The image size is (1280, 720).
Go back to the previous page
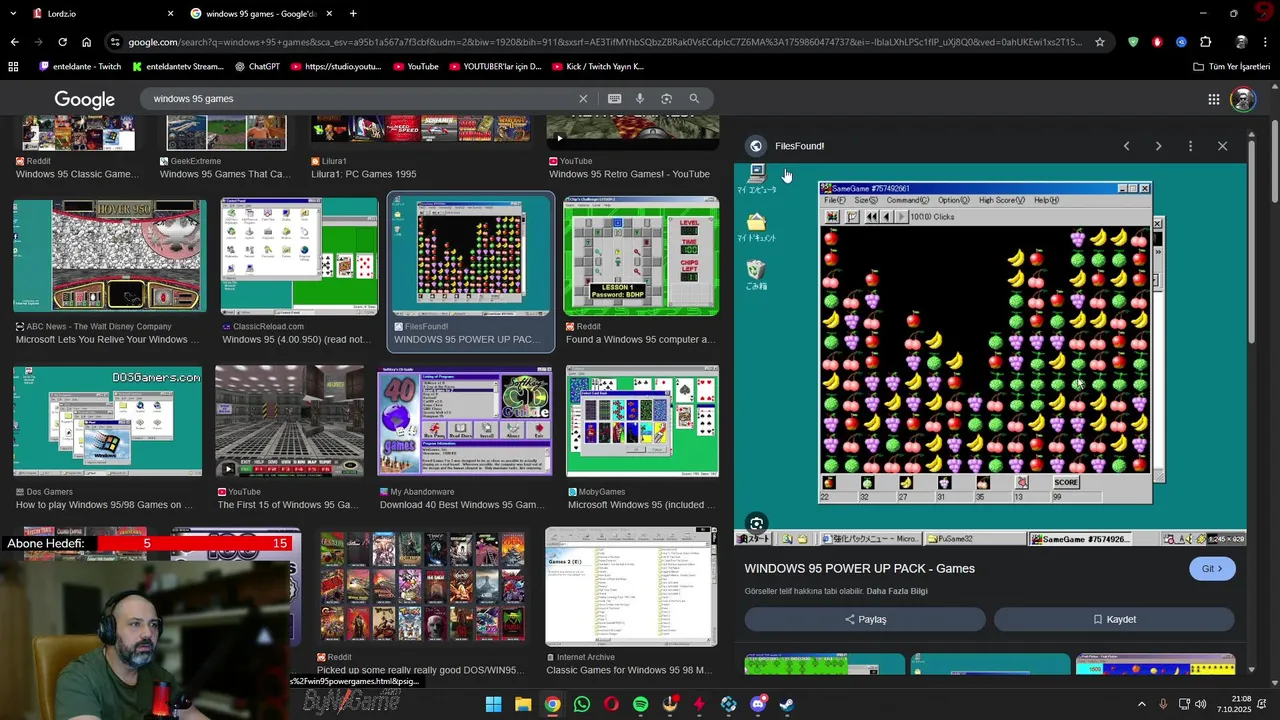click(x=14, y=42)
